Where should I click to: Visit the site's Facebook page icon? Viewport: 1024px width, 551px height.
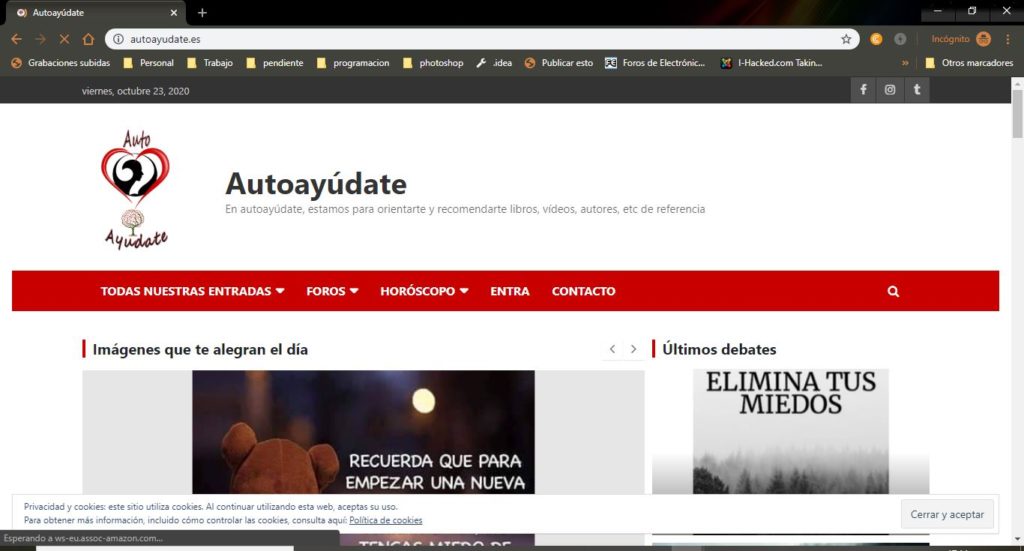point(863,90)
